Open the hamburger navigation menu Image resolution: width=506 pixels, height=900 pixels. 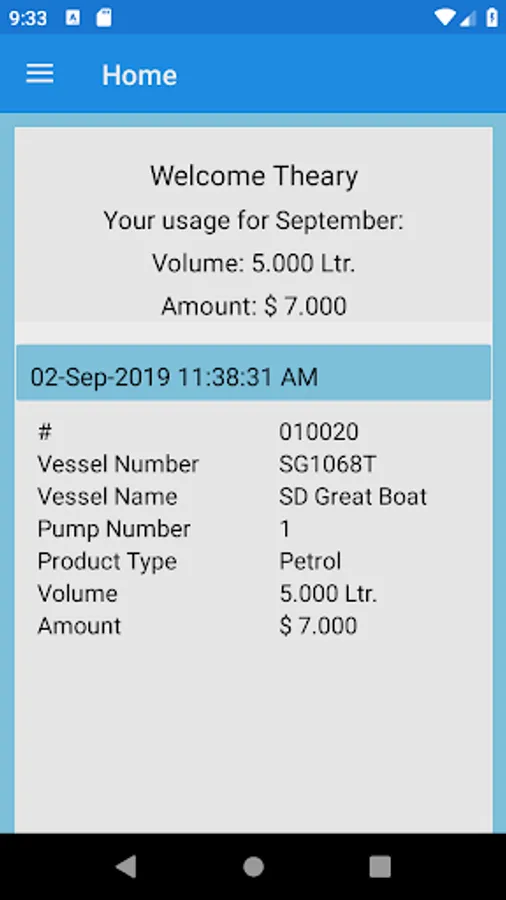tap(40, 74)
